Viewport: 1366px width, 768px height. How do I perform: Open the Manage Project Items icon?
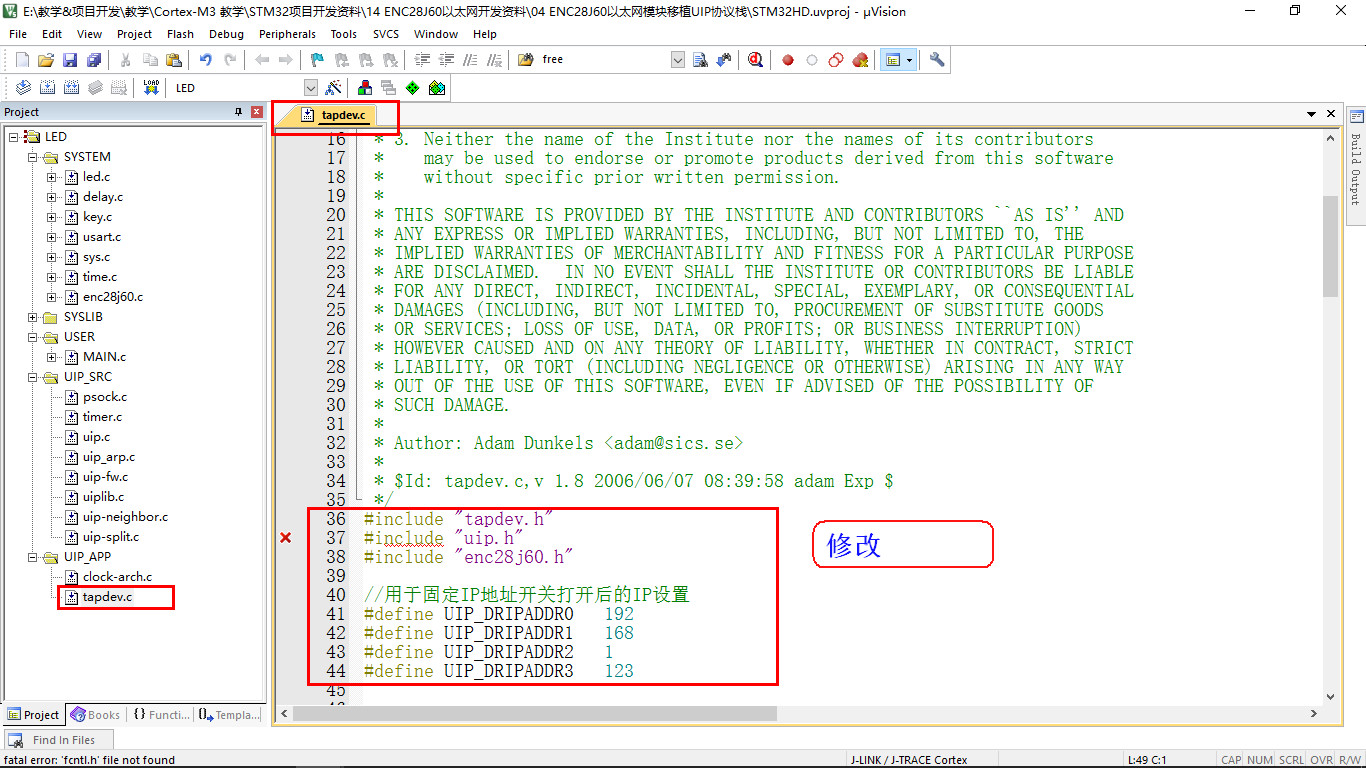364,88
